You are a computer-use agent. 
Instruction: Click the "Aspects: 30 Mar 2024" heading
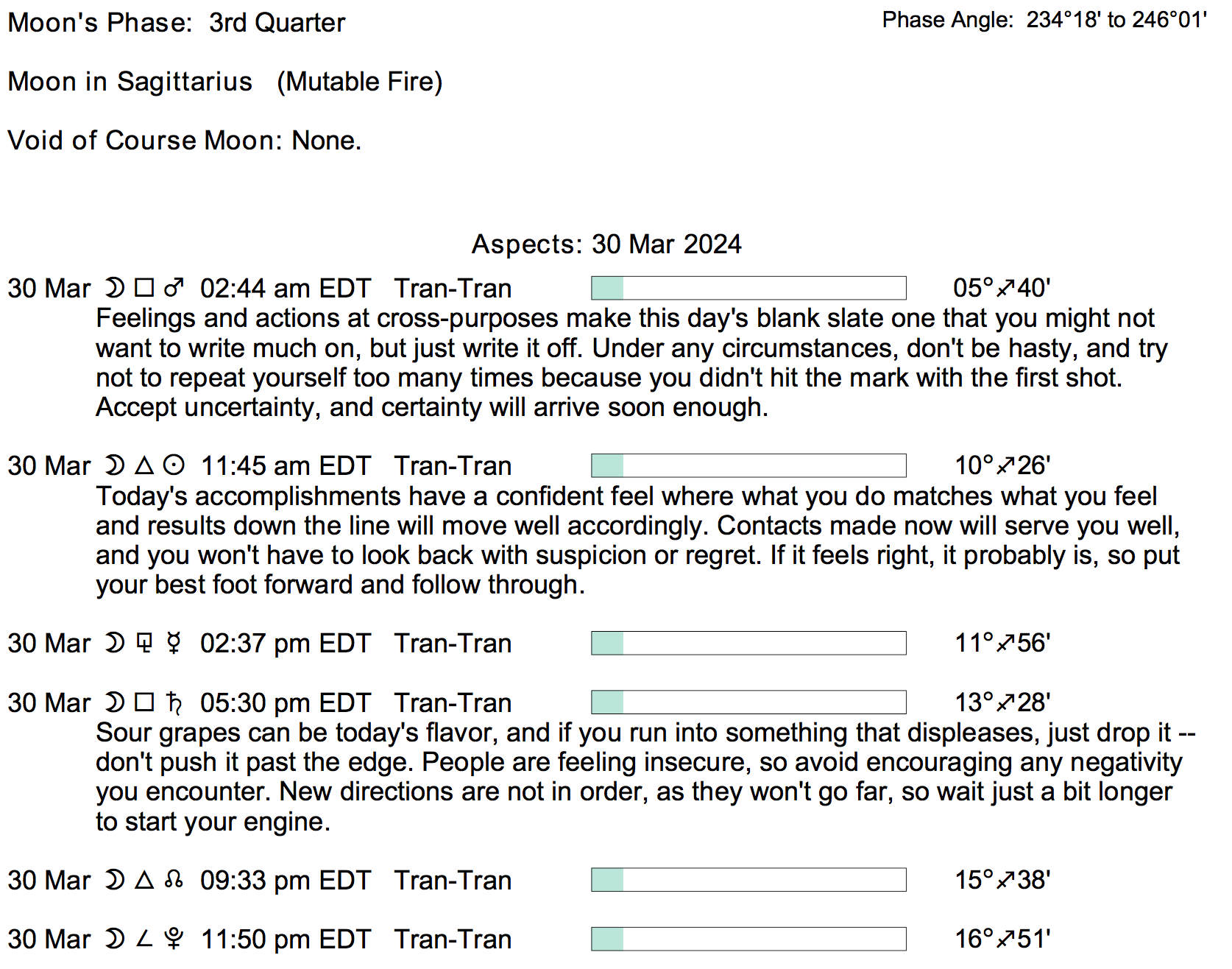click(606, 244)
